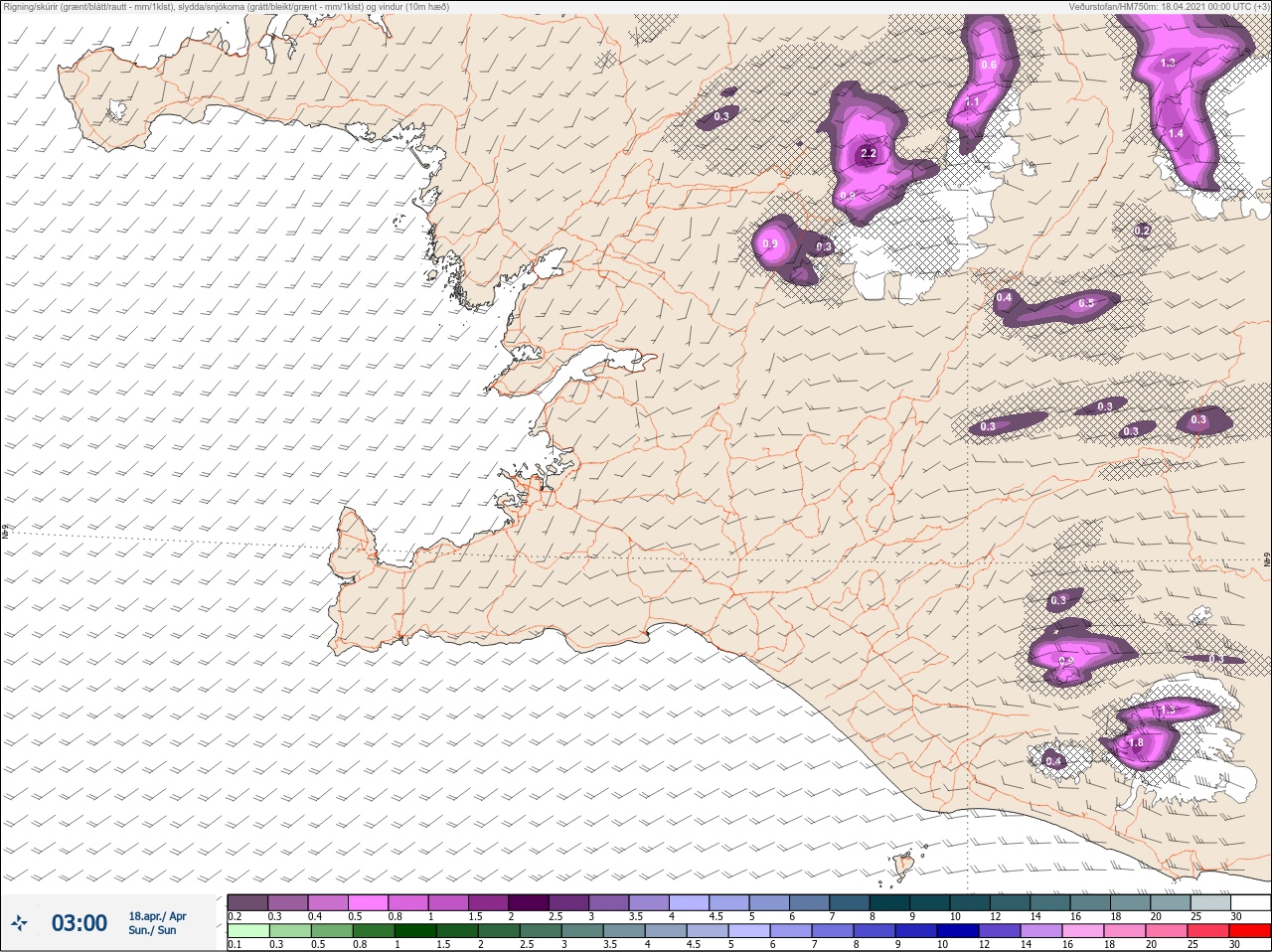
Task: Click the 0.5 value inside the map snow band
Action: [1086, 303]
